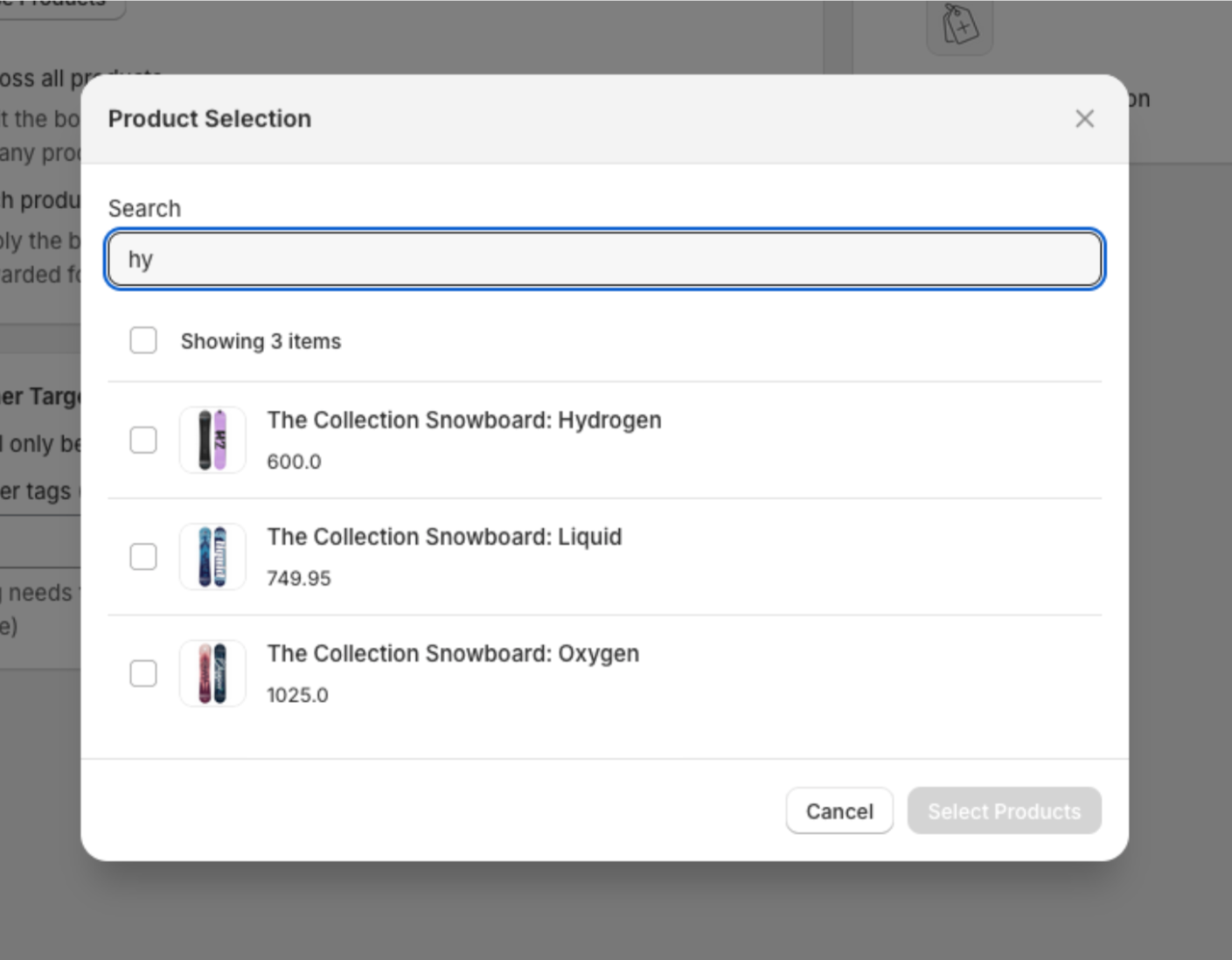Click the Select Products button
Viewport: 1232px width, 960px height.
click(x=1004, y=811)
